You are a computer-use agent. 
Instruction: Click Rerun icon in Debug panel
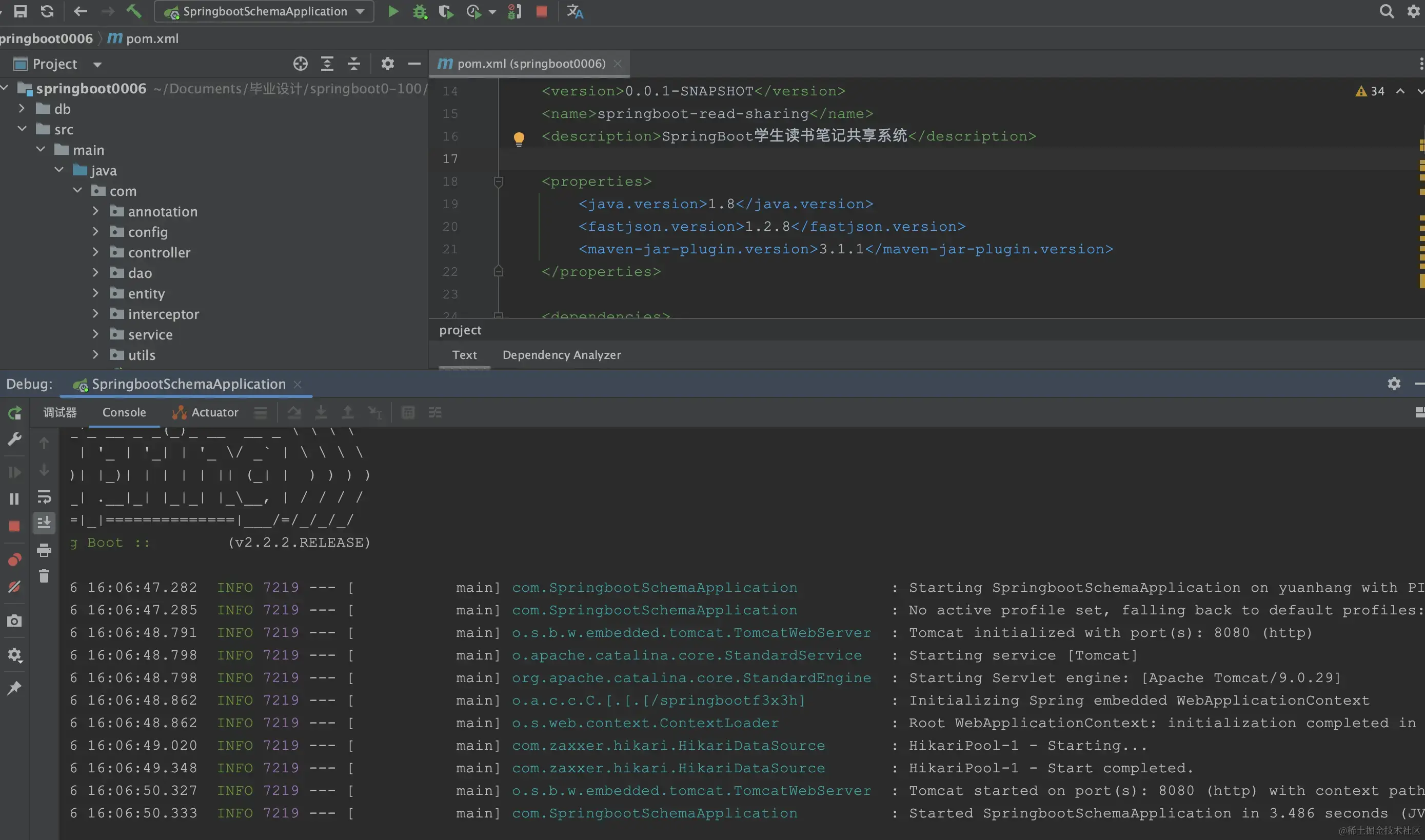click(15, 413)
